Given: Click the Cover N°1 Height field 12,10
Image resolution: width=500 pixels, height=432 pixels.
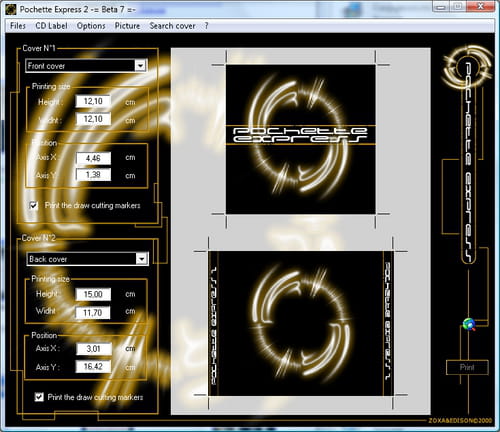Looking at the screenshot, I should tap(93, 101).
